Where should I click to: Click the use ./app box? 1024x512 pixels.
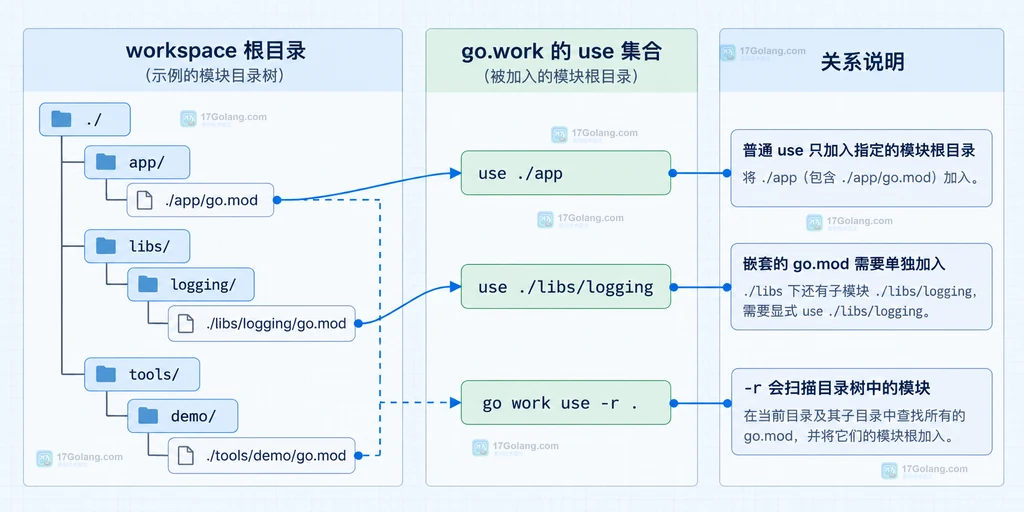566,173
